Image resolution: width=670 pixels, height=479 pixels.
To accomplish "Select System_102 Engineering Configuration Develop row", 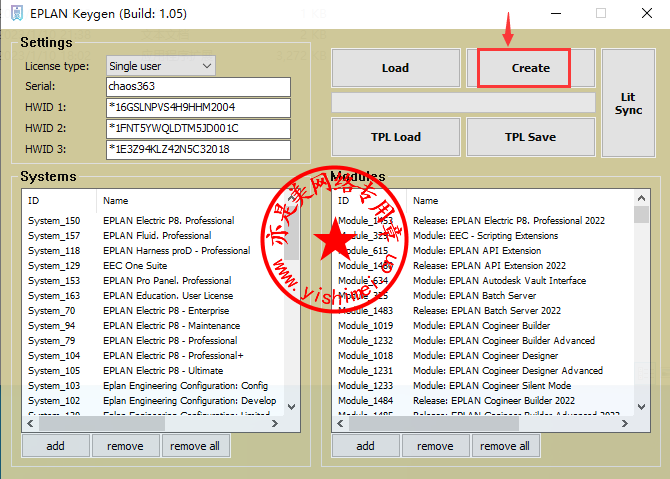I will click(x=153, y=400).
